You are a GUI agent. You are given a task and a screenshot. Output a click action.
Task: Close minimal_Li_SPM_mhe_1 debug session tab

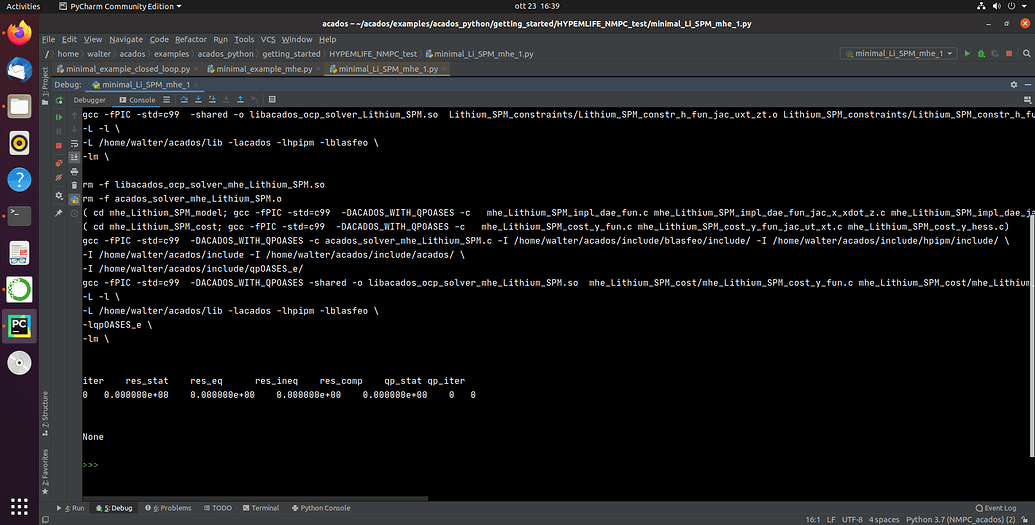point(196,85)
